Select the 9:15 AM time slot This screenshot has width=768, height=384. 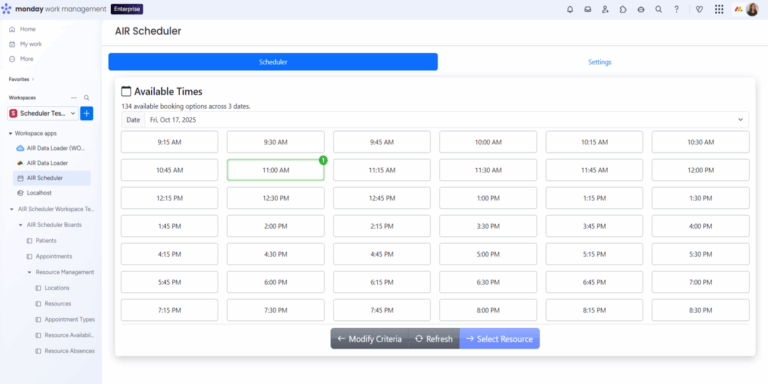coord(169,142)
